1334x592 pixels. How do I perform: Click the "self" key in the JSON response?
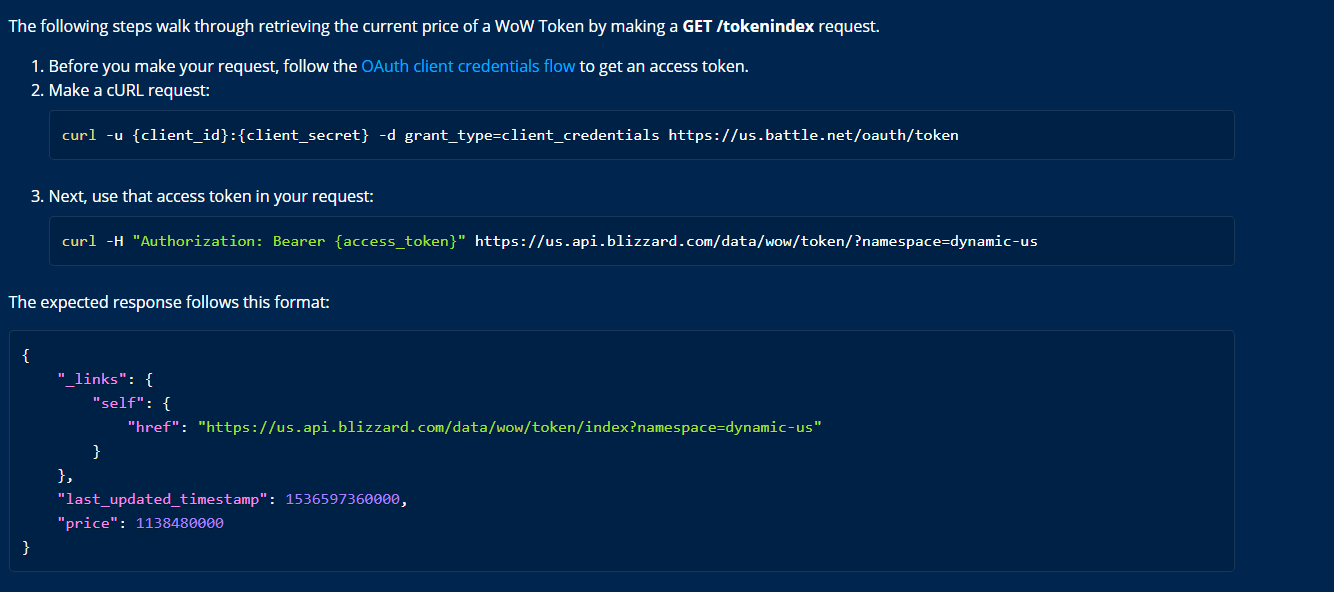(119, 403)
